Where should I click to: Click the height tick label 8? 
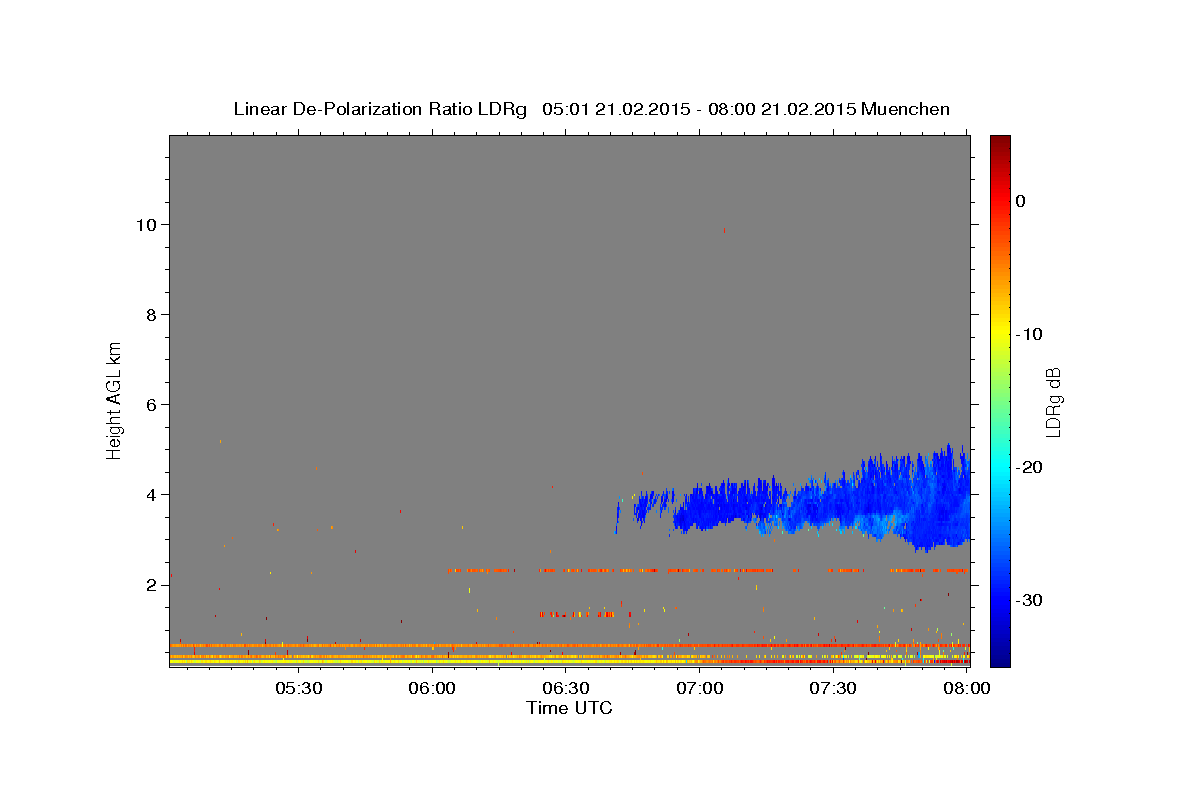(153, 314)
